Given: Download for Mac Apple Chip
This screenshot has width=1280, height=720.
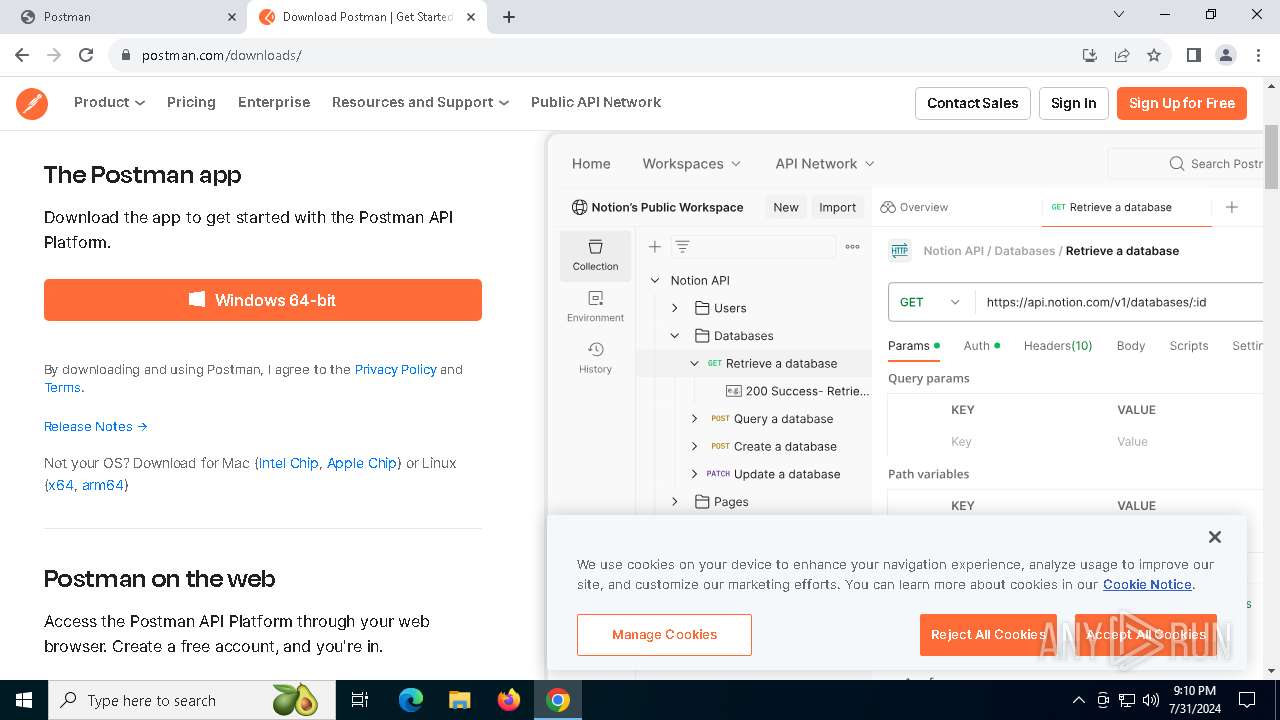Looking at the screenshot, I should tap(362, 463).
